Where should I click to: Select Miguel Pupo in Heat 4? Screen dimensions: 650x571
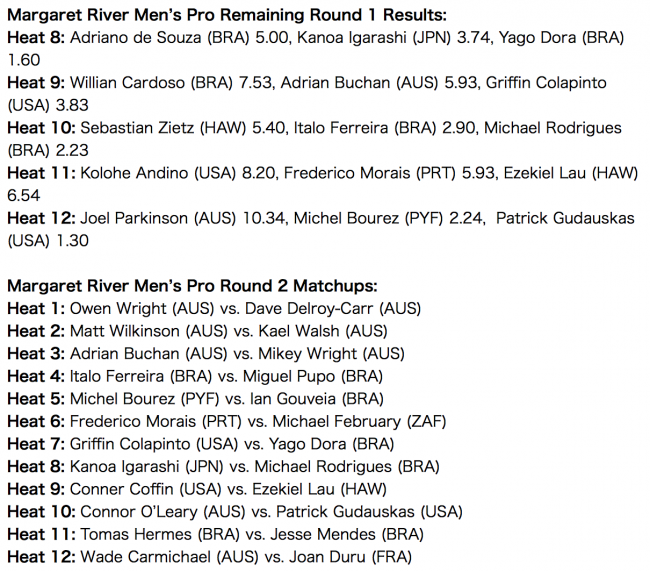pyautogui.click(x=289, y=377)
